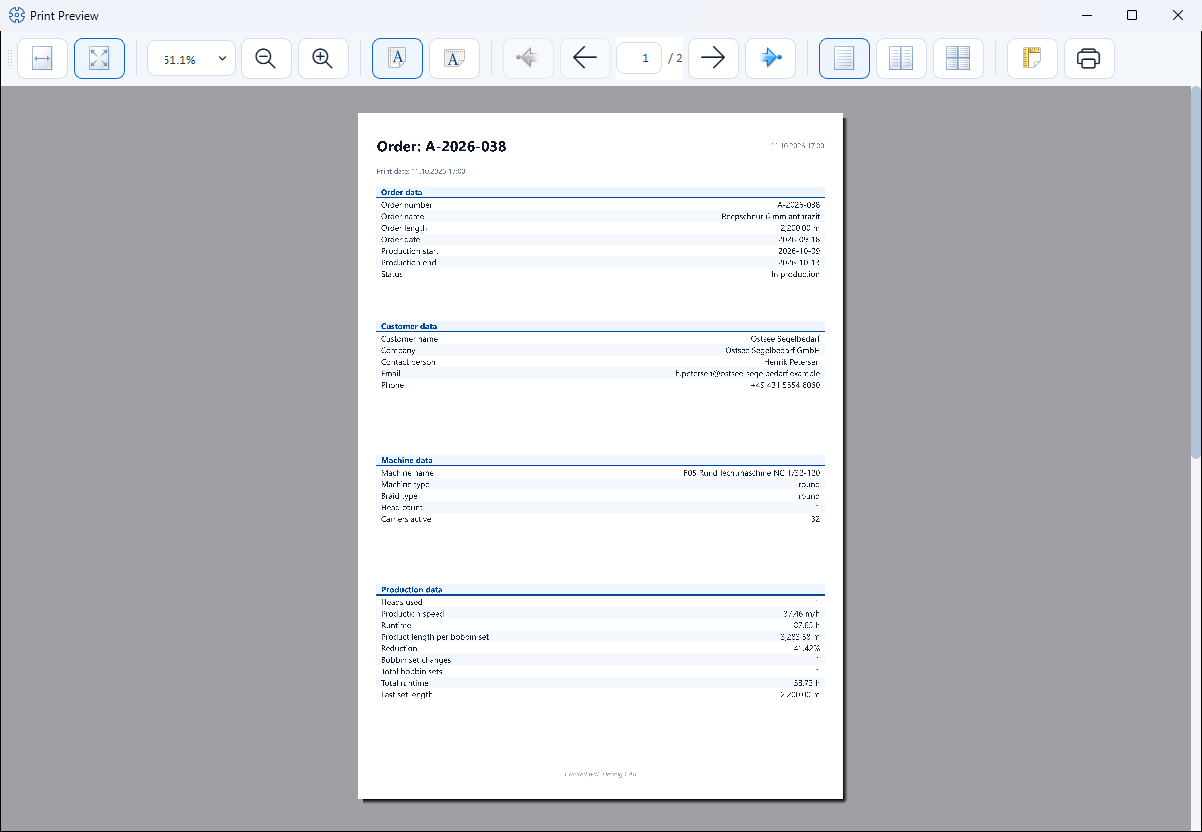Select single page layout view
Screen dimensions: 1202x832
(x=844, y=59)
